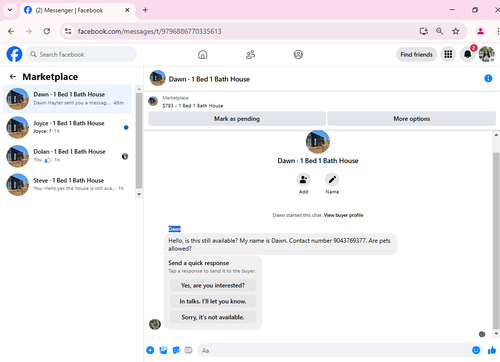
Task: Send a thumbs up like
Action: pyautogui.click(x=492, y=350)
